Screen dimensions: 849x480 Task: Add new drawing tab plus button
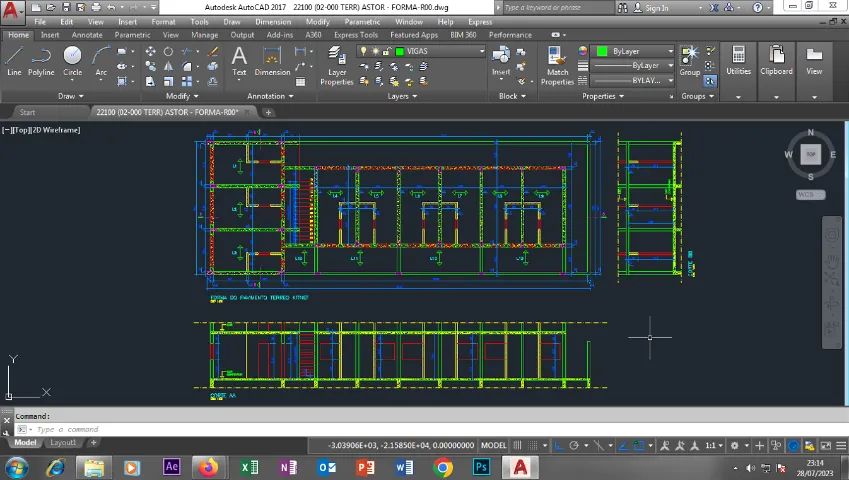[268, 113]
